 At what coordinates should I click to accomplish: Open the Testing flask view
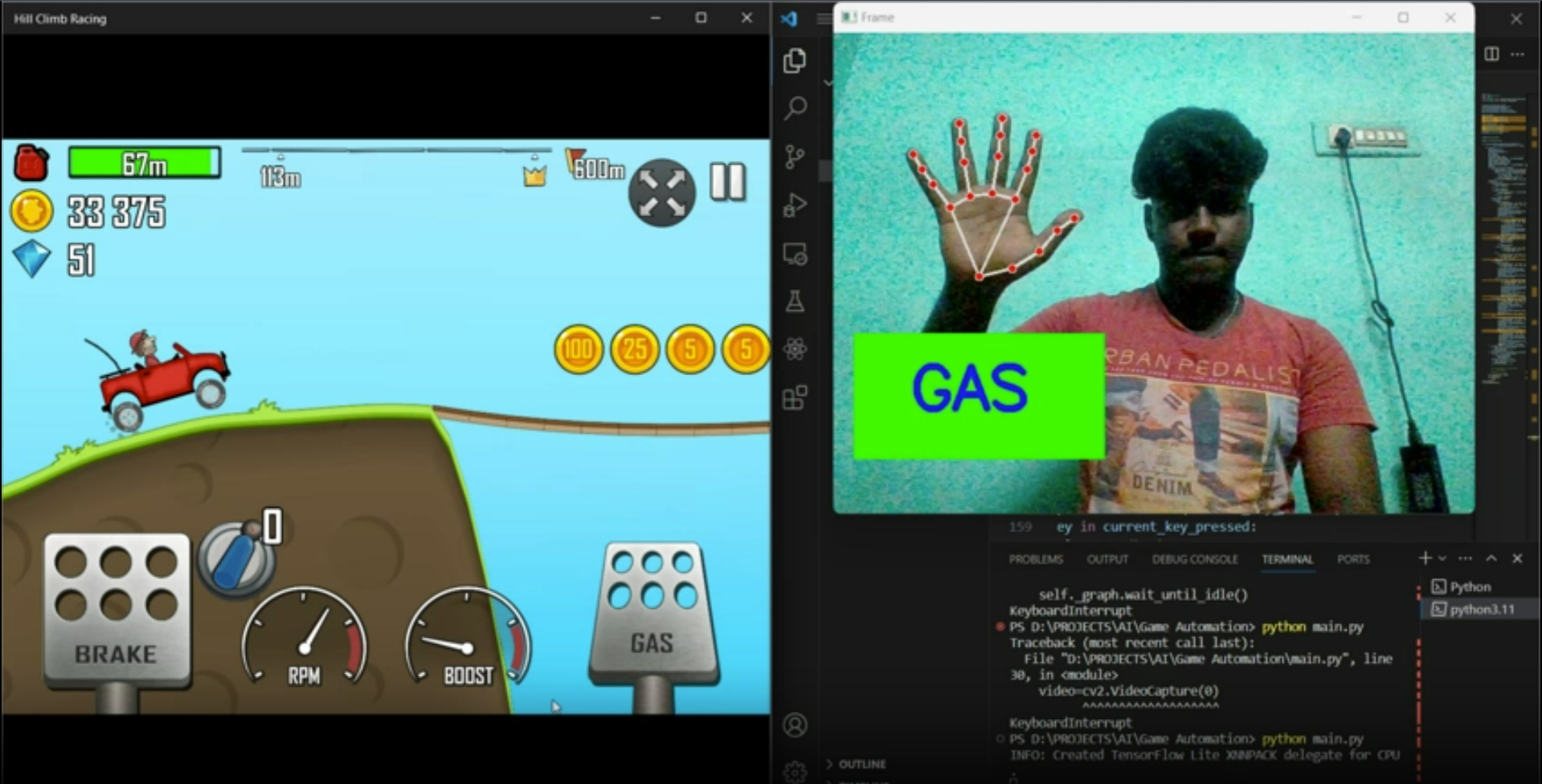coord(795,302)
